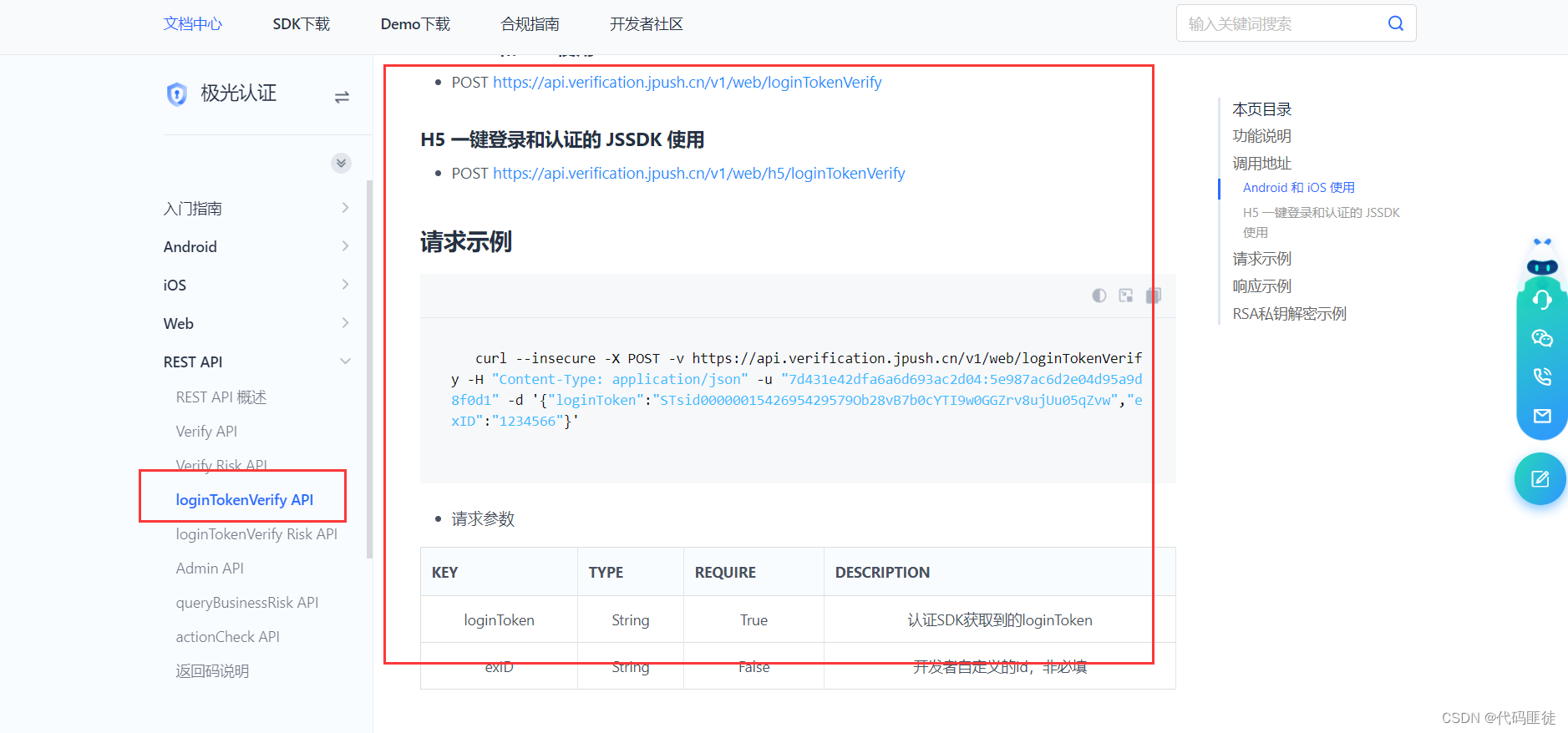This screenshot has height=733, width=1568.
Task: Open REST API 概述 page
Action: pos(221,397)
